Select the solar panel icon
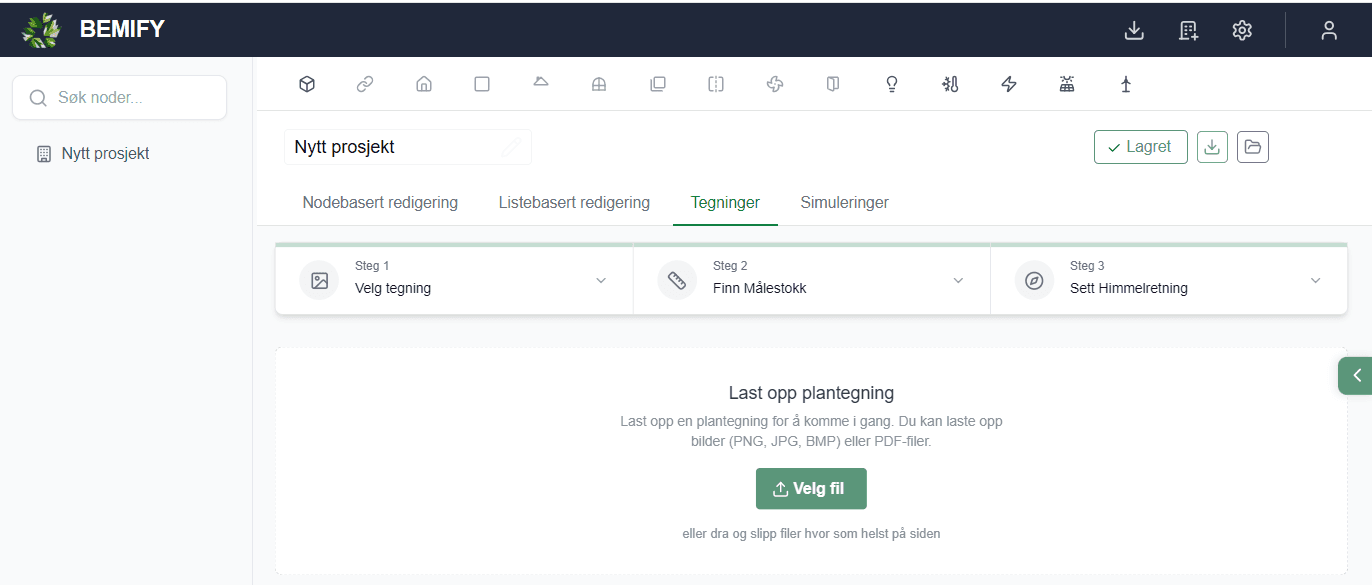 click(1067, 84)
